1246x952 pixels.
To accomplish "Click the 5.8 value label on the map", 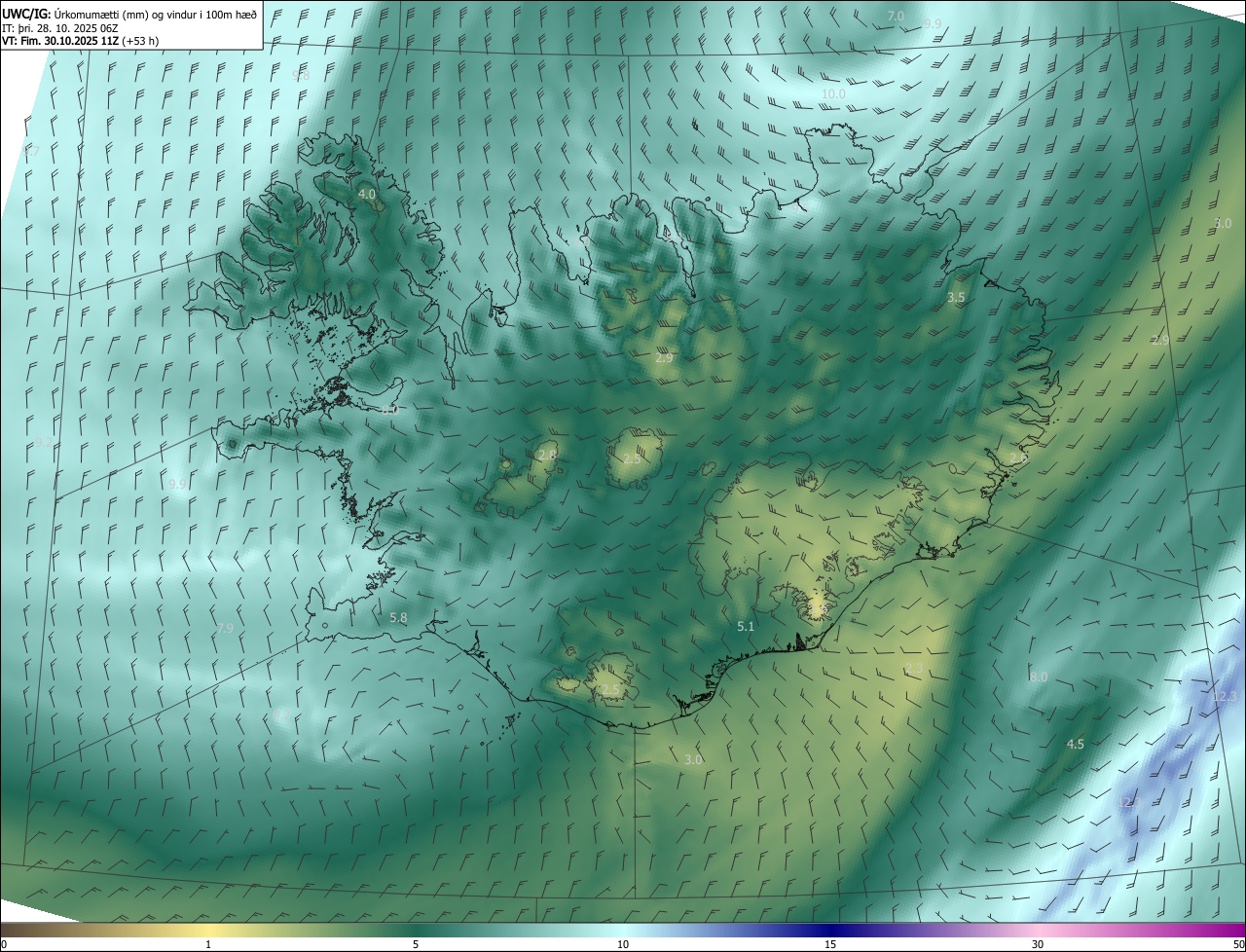I will click(x=398, y=618).
